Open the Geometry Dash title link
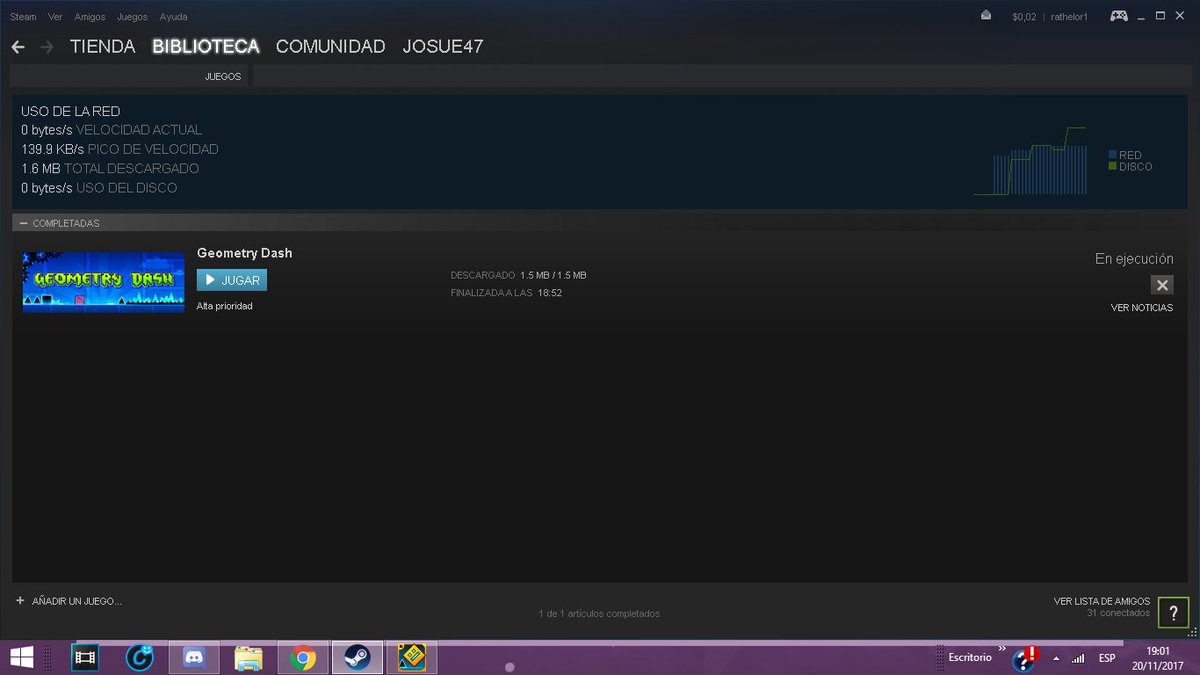Viewport: 1200px width, 675px height. coord(245,253)
